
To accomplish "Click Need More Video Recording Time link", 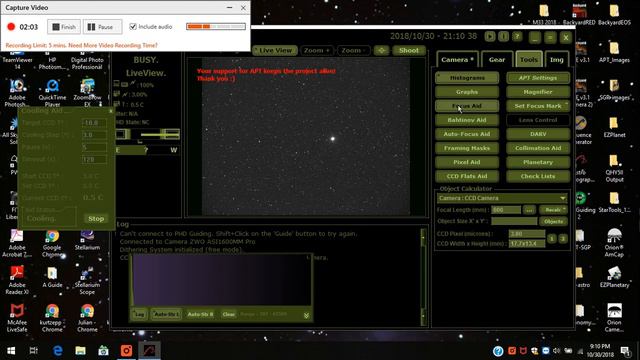I will (x=116, y=45).
